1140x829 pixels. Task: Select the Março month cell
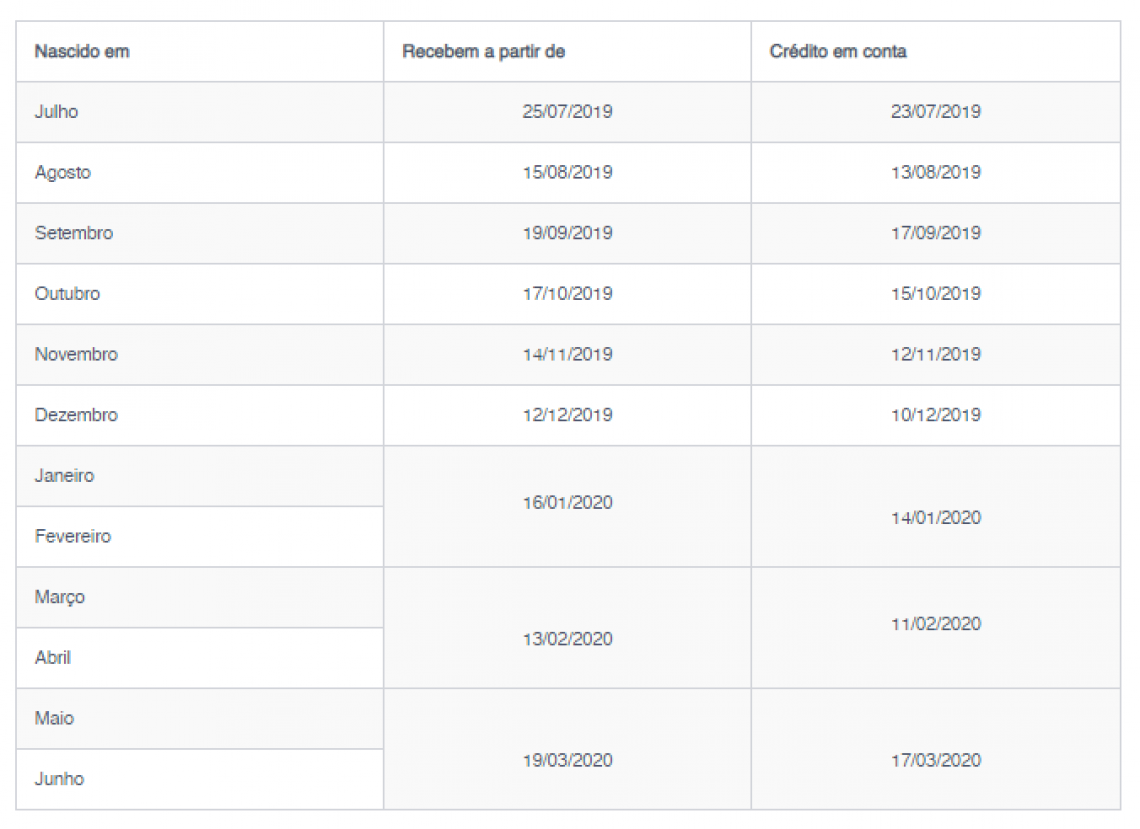60,597
